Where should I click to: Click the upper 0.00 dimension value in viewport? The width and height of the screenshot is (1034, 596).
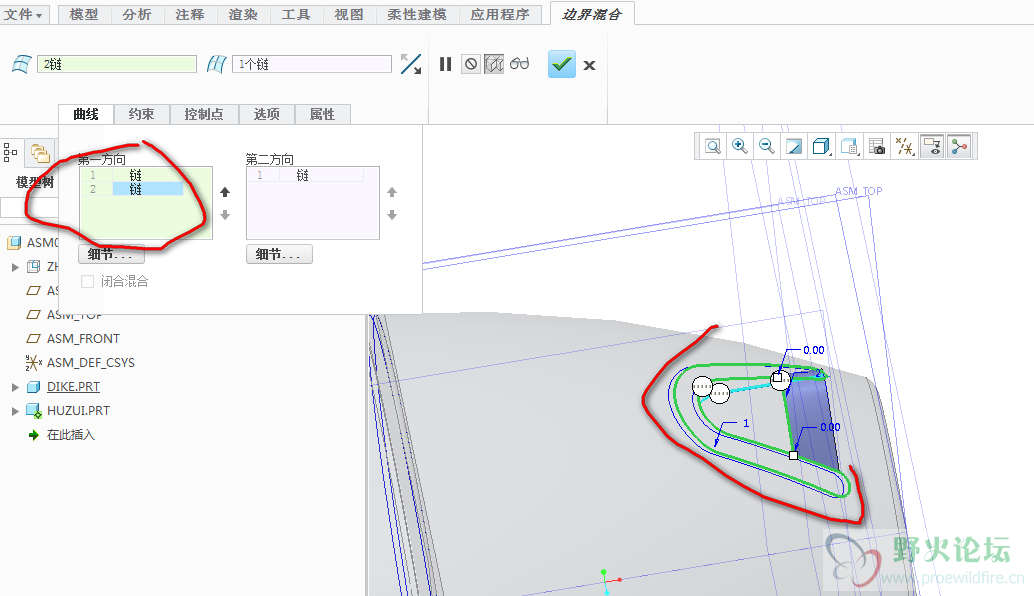point(814,350)
